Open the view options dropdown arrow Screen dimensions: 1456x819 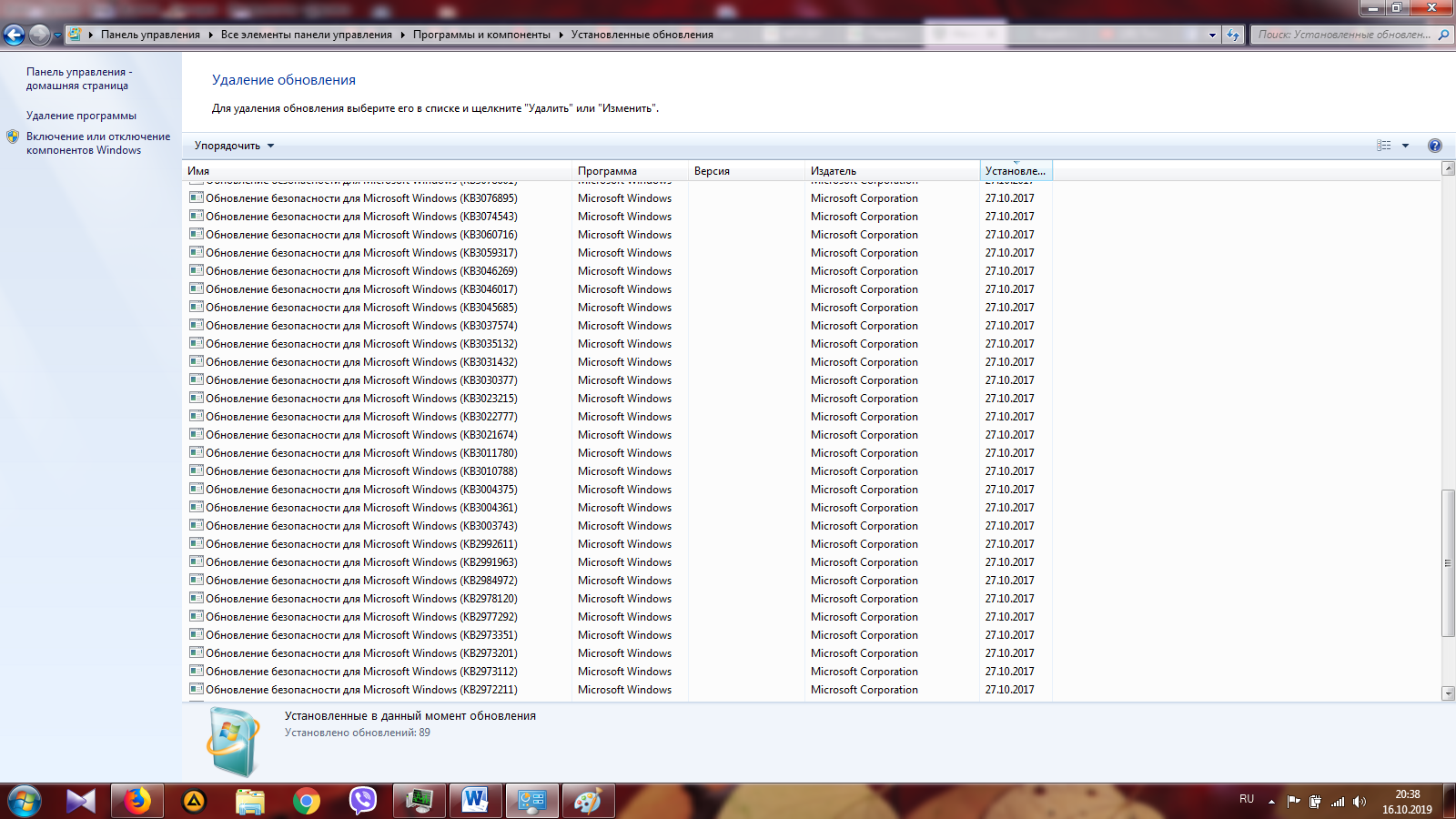pos(1405,146)
